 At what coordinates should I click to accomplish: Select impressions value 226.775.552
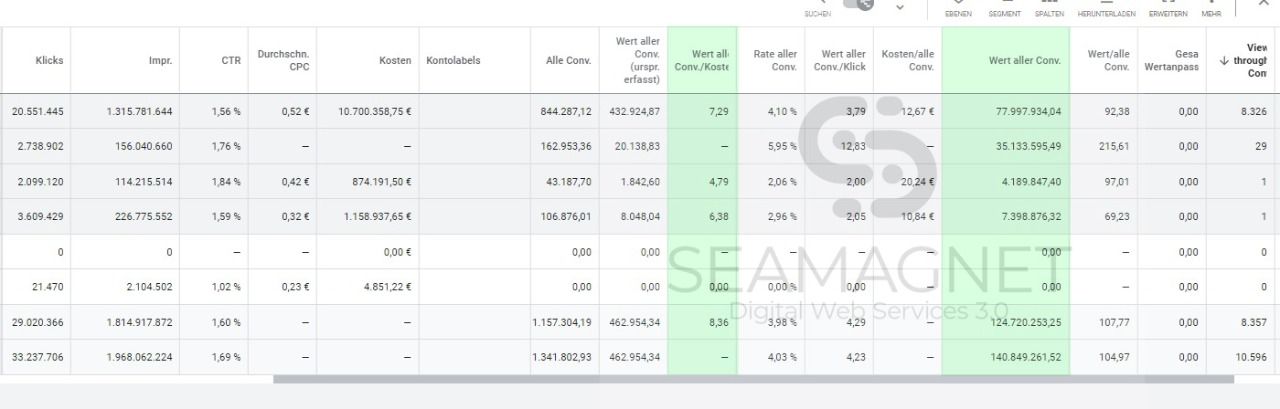pyautogui.click(x=145, y=216)
